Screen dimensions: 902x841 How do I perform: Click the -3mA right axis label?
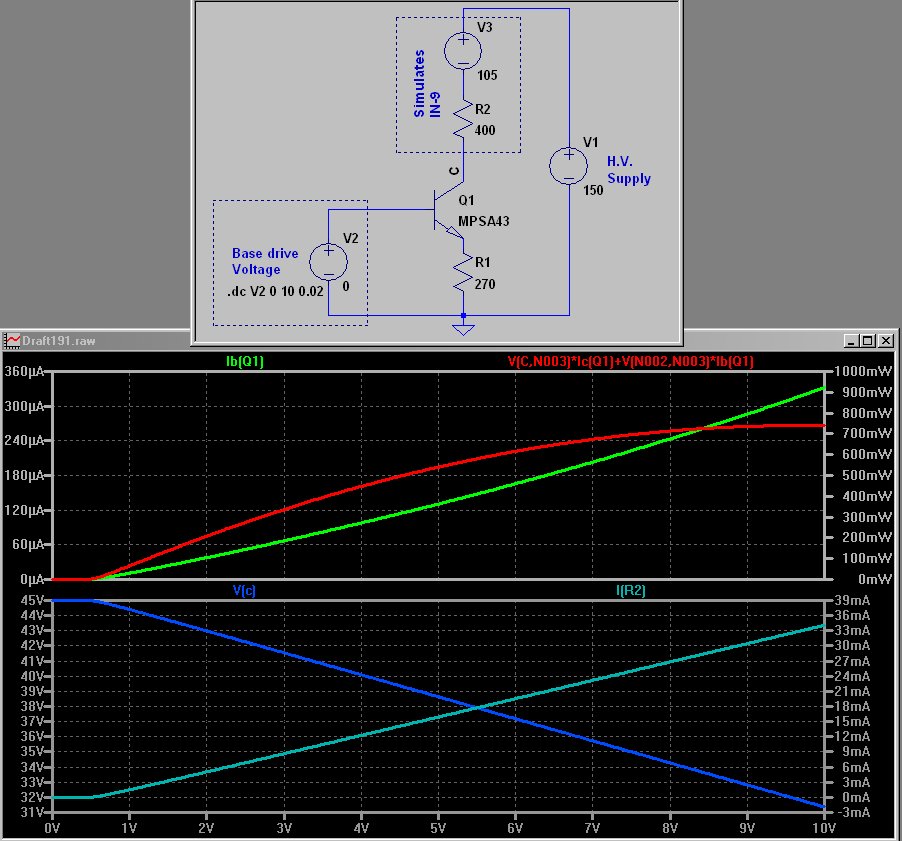[x=852, y=812]
